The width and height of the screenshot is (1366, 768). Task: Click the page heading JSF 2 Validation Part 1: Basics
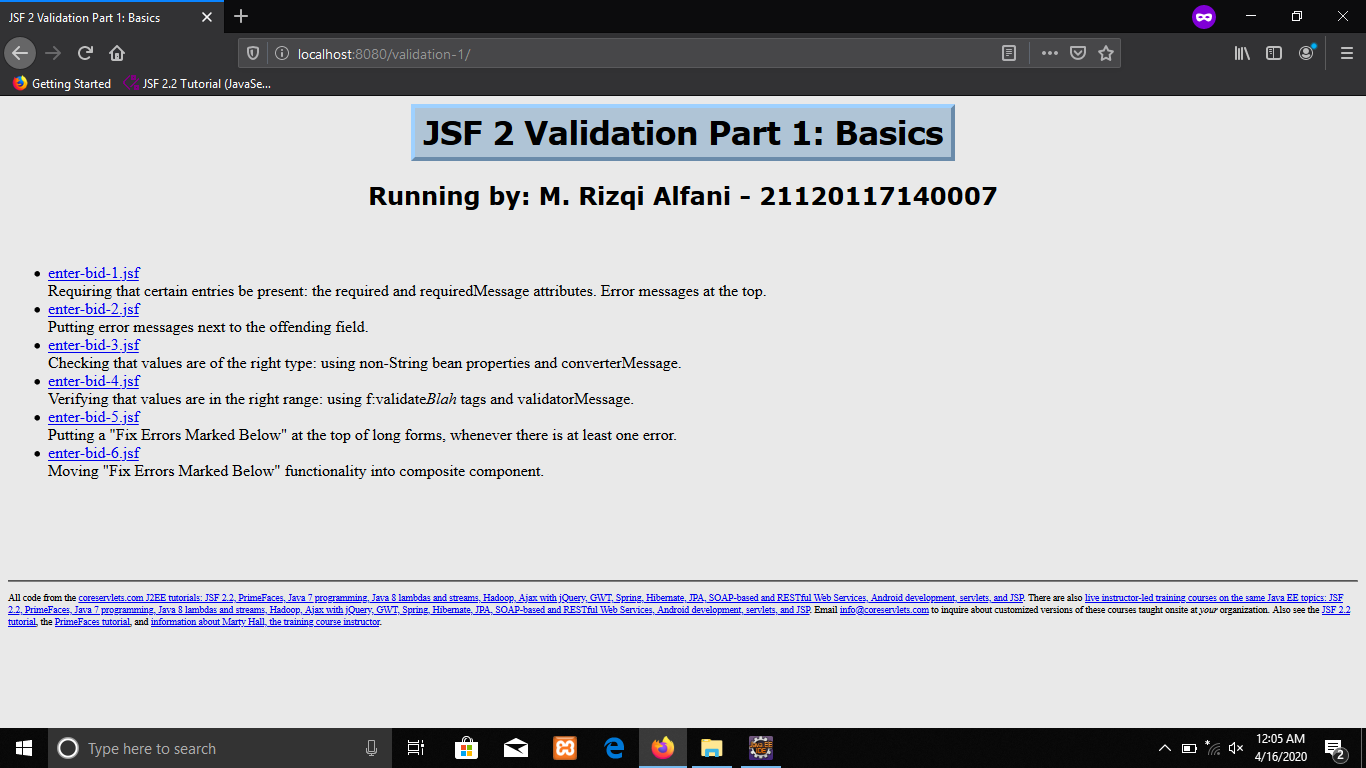683,133
